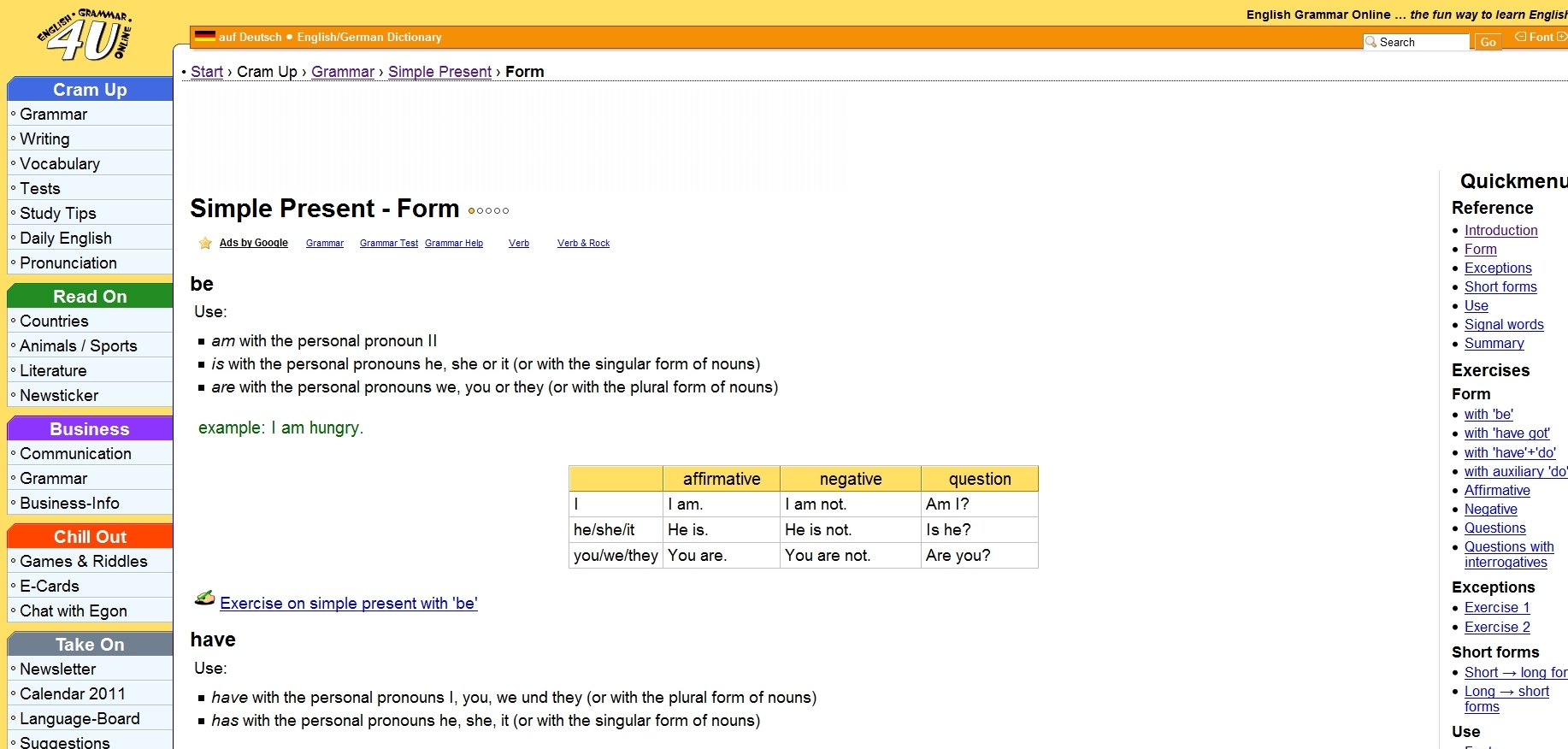The height and width of the screenshot is (749, 1568).
Task: Decrease font size with the minus icon
Action: (x=1520, y=37)
